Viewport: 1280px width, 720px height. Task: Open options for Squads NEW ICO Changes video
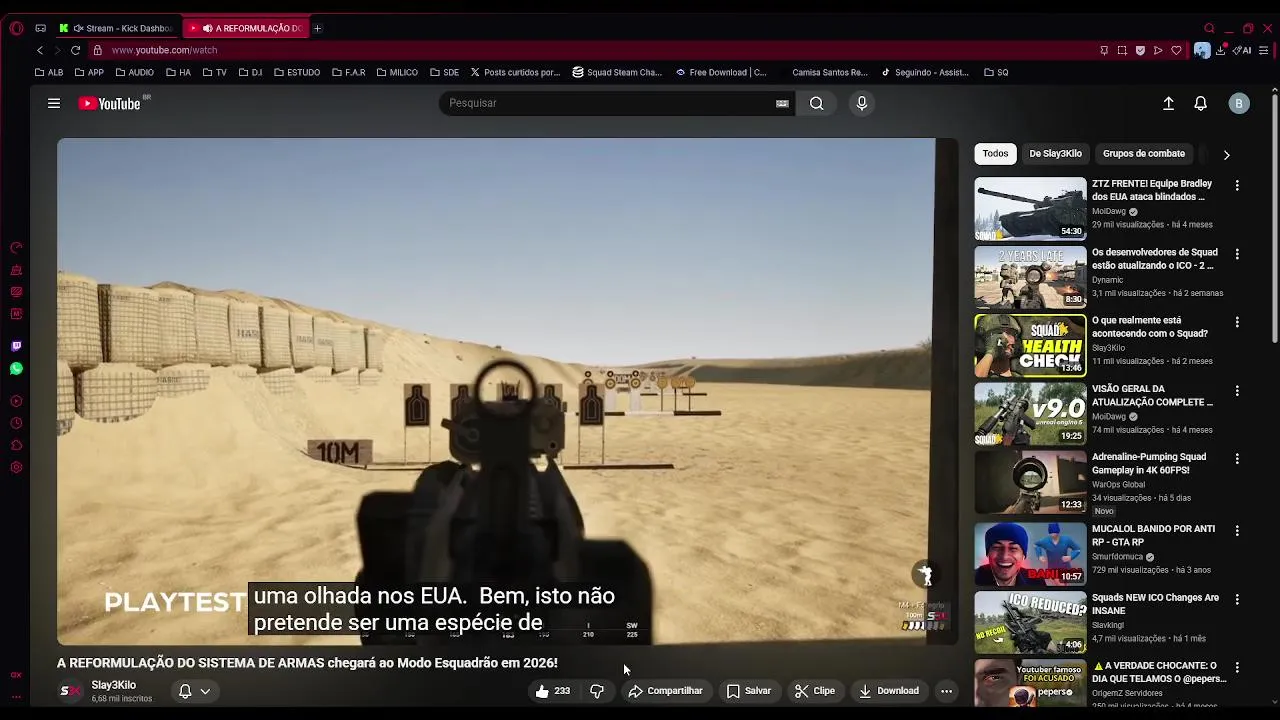[1237, 600]
